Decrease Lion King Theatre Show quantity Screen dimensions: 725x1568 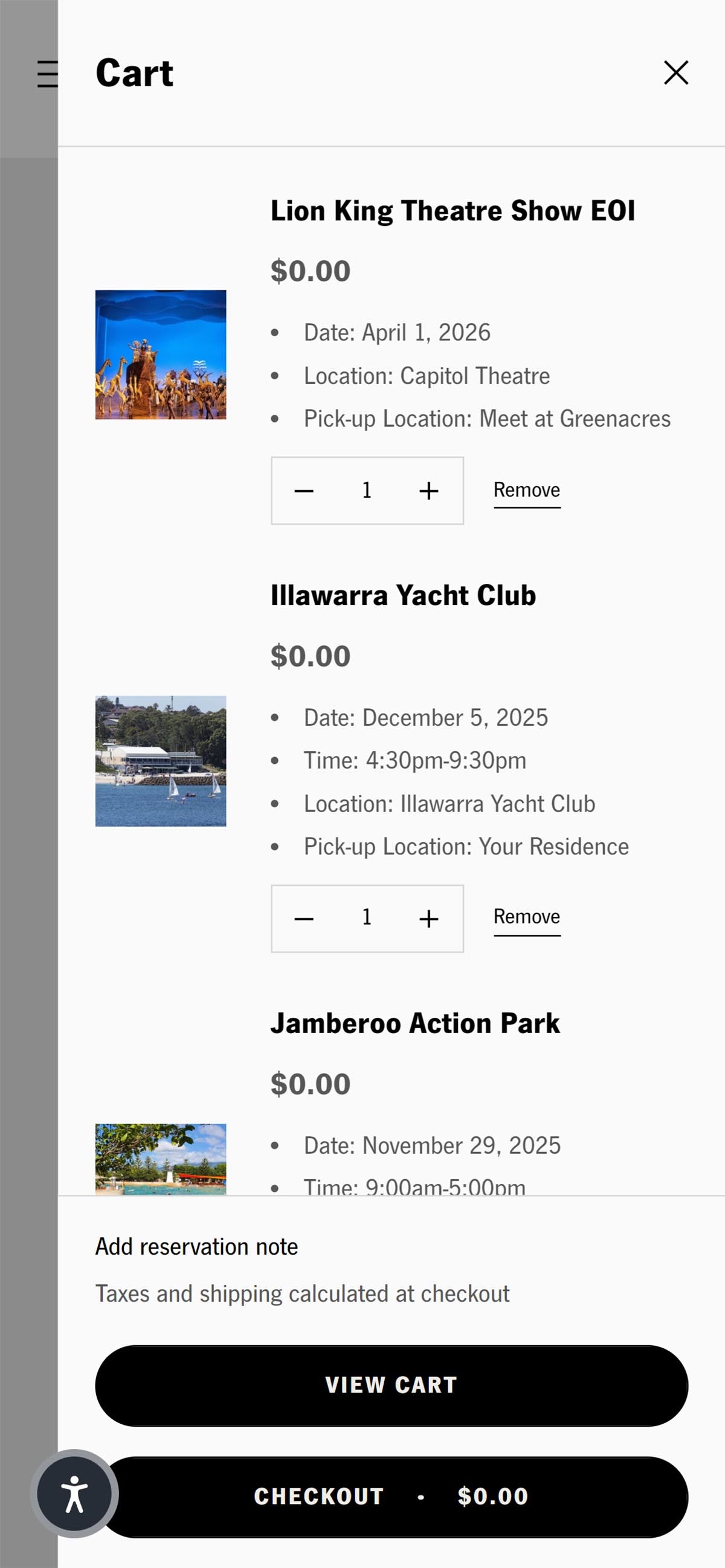click(x=304, y=491)
